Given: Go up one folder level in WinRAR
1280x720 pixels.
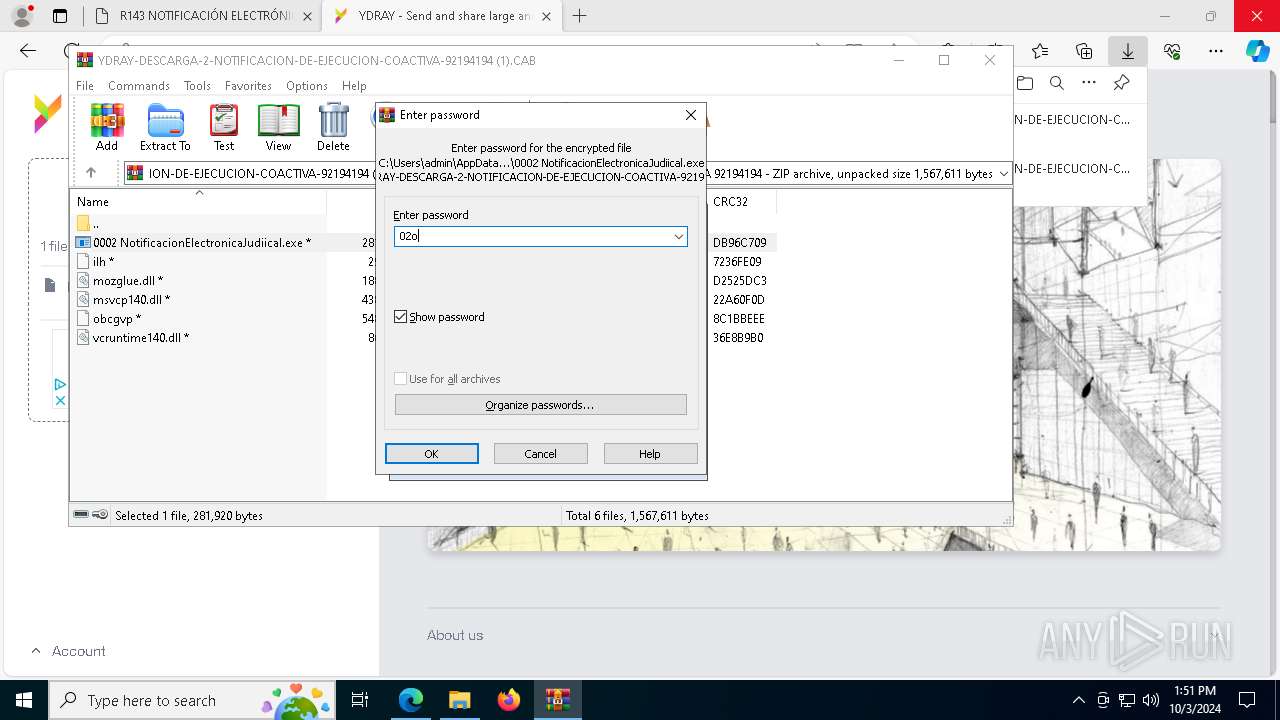Looking at the screenshot, I should click(x=90, y=173).
